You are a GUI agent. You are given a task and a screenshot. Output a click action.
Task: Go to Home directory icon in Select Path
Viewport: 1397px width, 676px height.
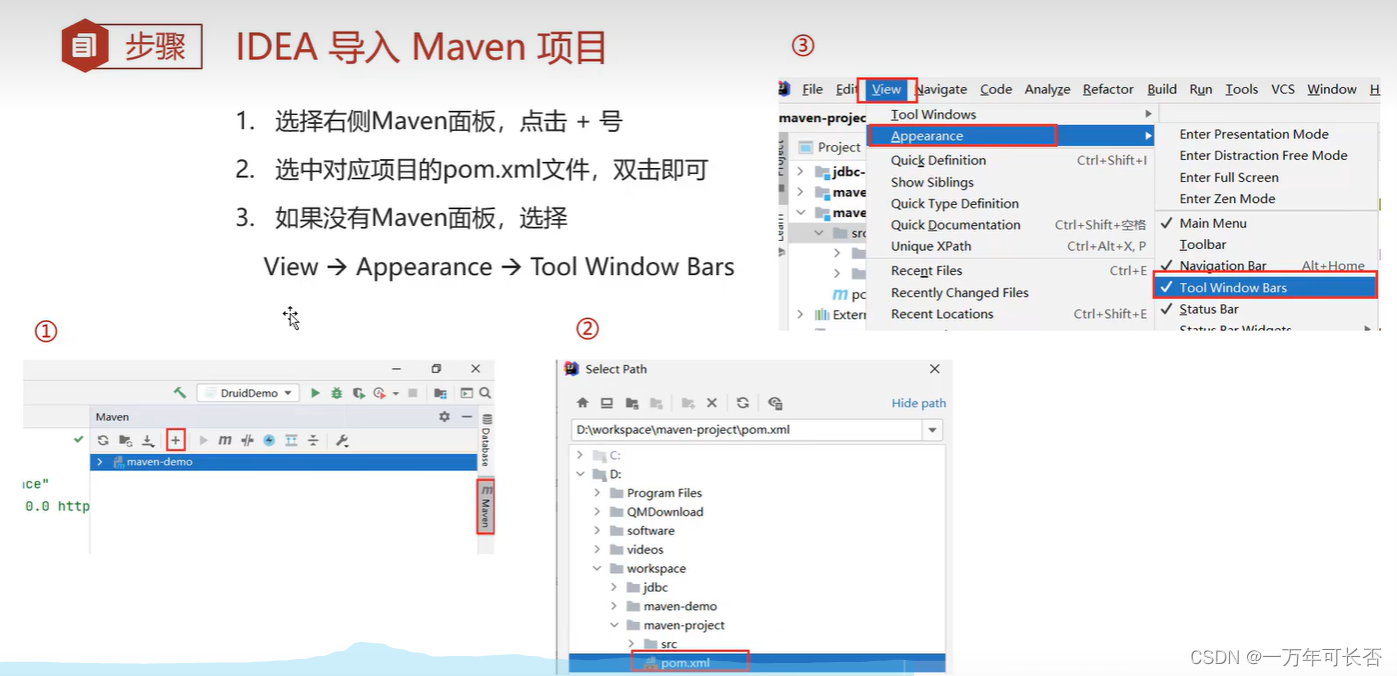[583, 403]
